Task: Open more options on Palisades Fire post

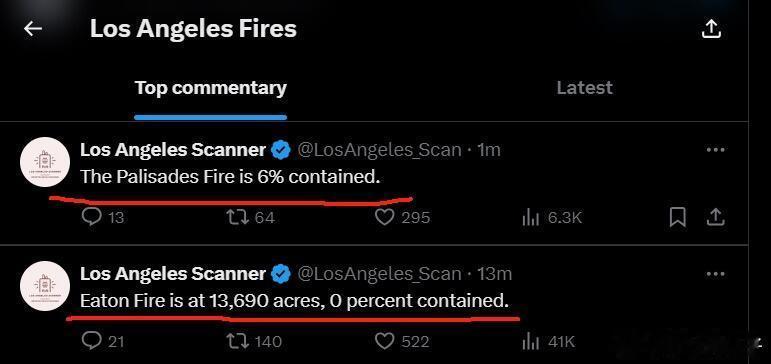Action: click(x=715, y=150)
